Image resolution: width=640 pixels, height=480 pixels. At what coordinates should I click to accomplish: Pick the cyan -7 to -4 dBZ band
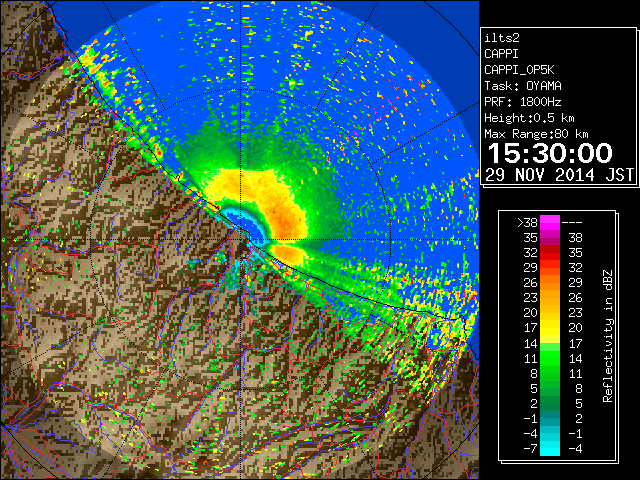[x=550, y=448]
